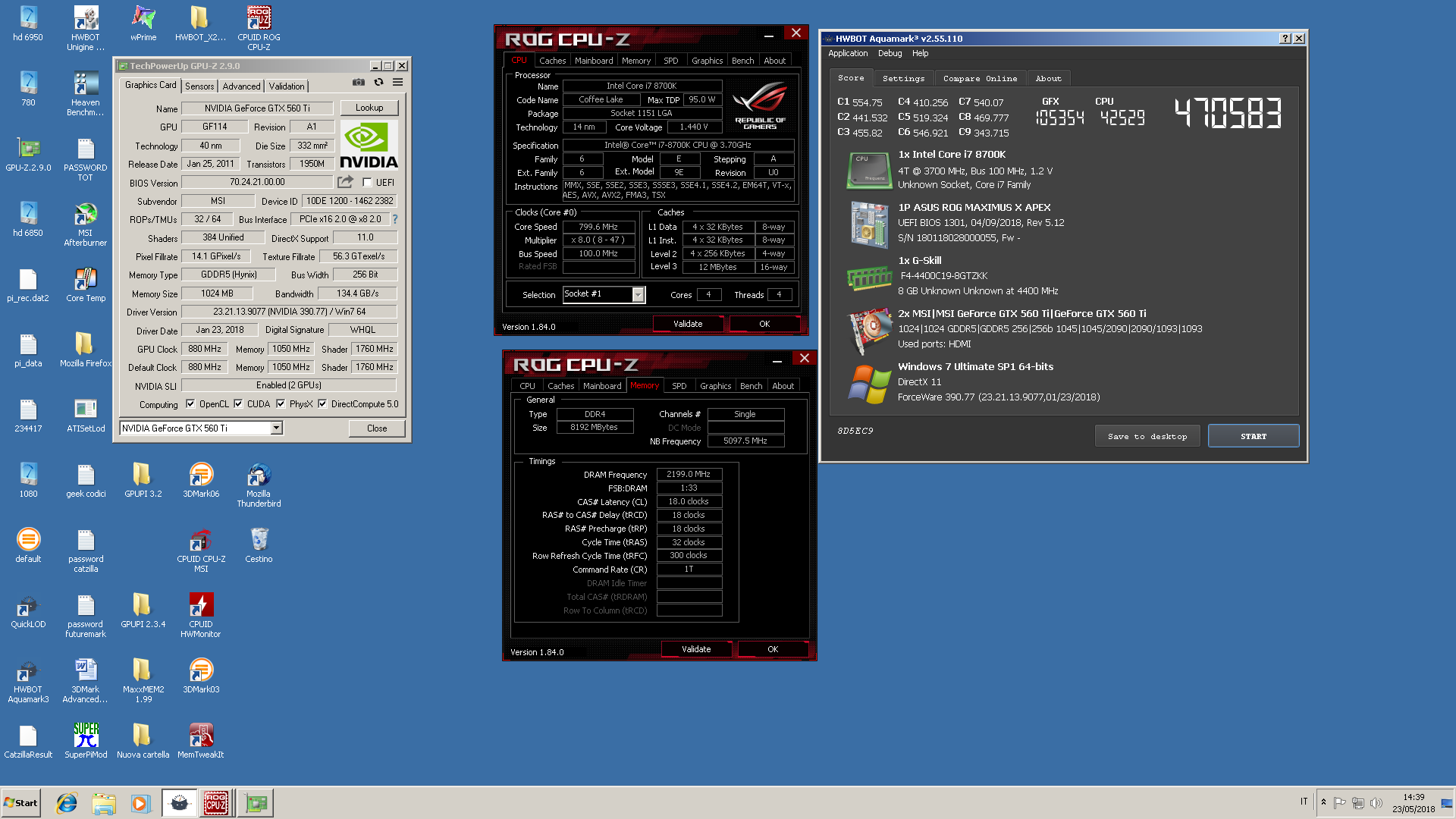The height and width of the screenshot is (819, 1456).
Task: Click OK in bottom CPU-Z window
Action: point(773,649)
